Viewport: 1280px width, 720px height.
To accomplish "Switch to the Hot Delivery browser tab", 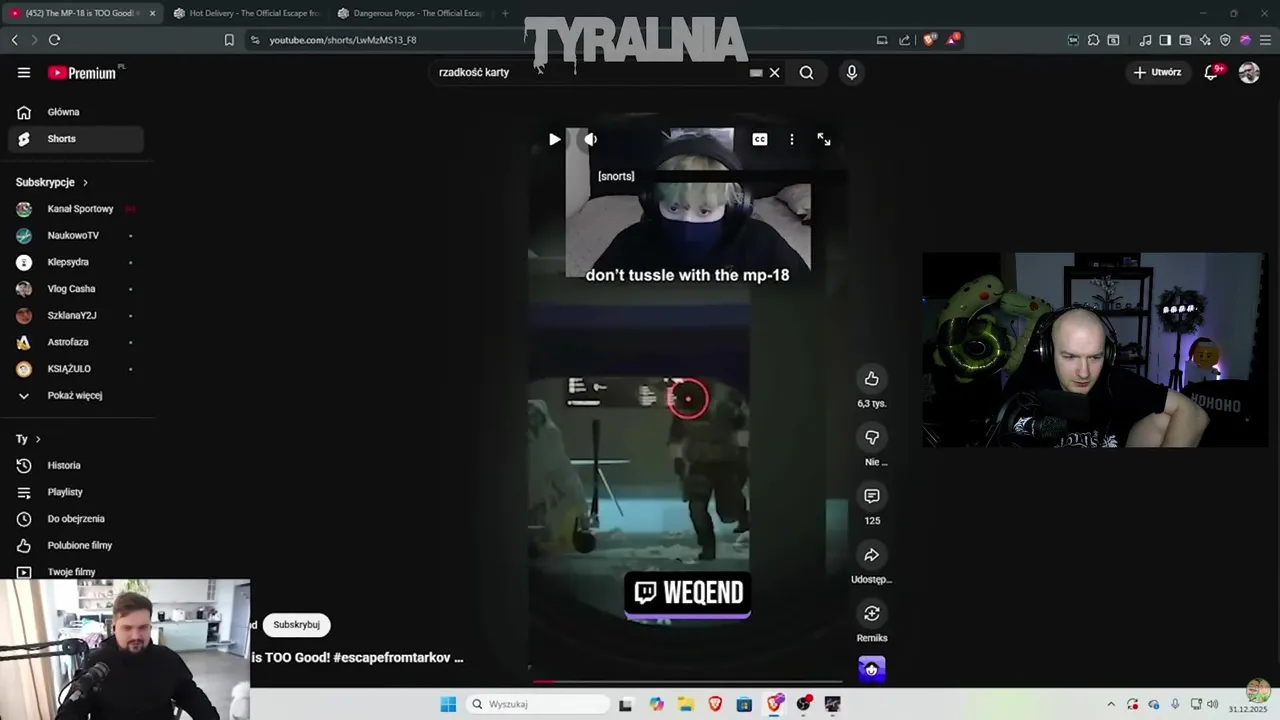I will coord(246,13).
